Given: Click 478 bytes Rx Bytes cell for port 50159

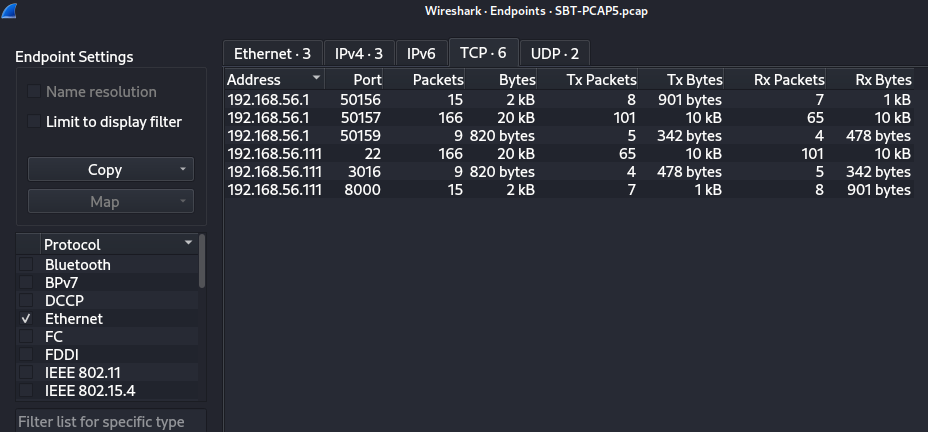Looking at the screenshot, I should (x=878, y=136).
